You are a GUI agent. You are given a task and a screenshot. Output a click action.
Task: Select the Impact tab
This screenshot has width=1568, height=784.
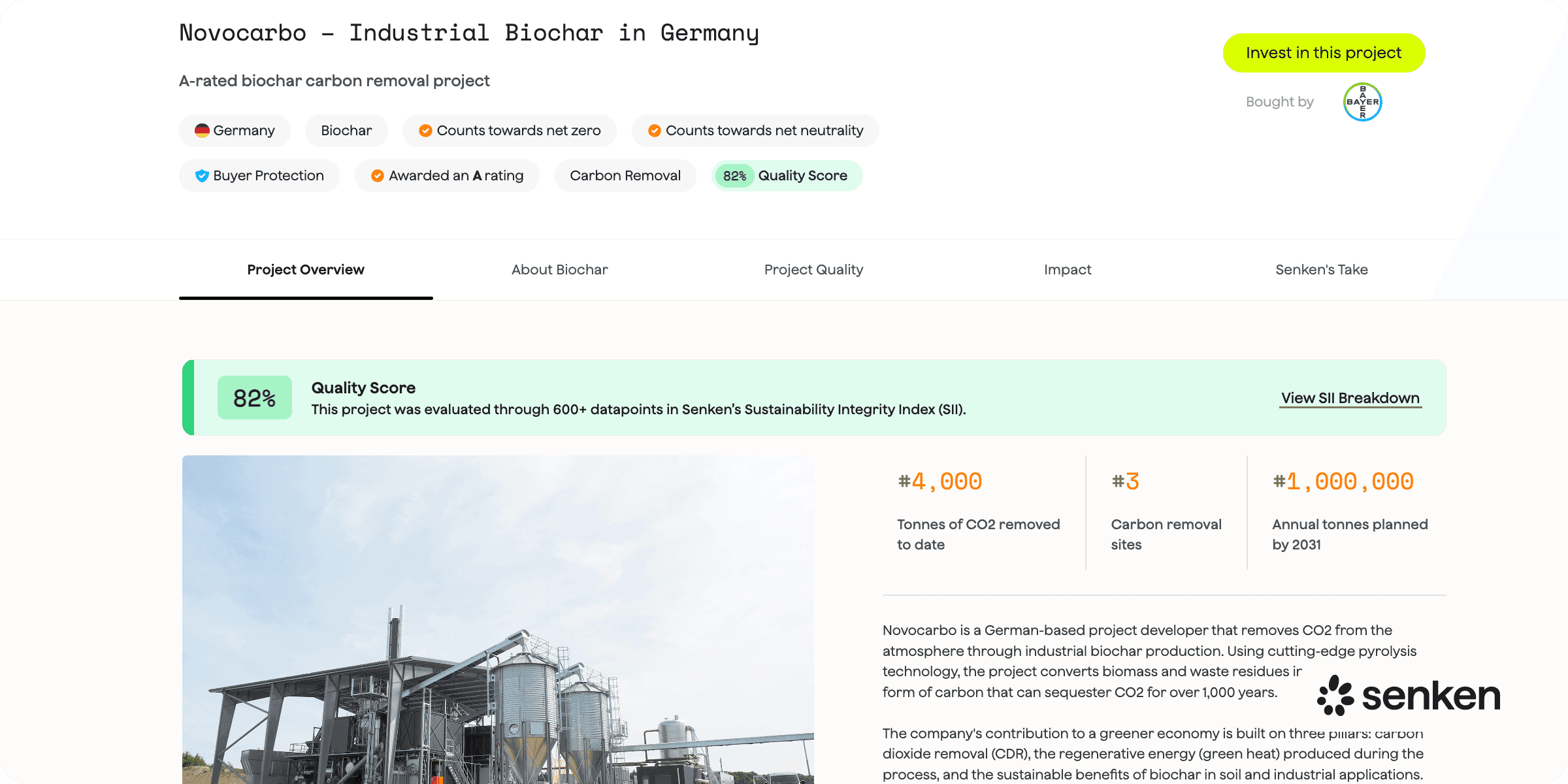point(1068,270)
